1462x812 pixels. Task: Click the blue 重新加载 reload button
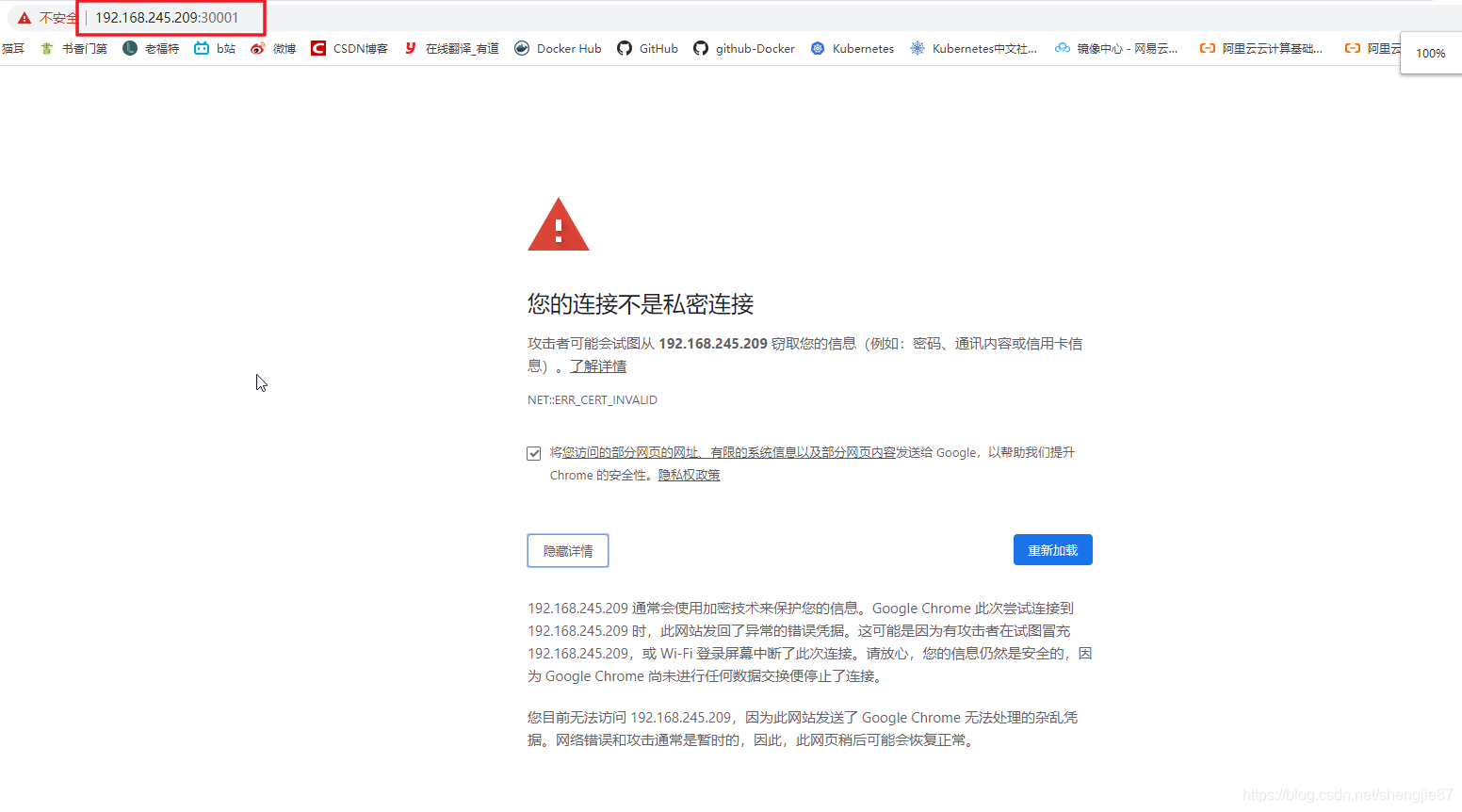click(x=1052, y=549)
